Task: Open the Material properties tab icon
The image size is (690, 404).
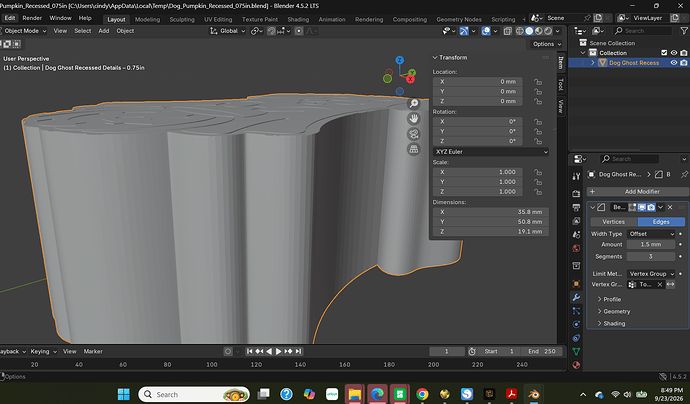Action: point(576,365)
